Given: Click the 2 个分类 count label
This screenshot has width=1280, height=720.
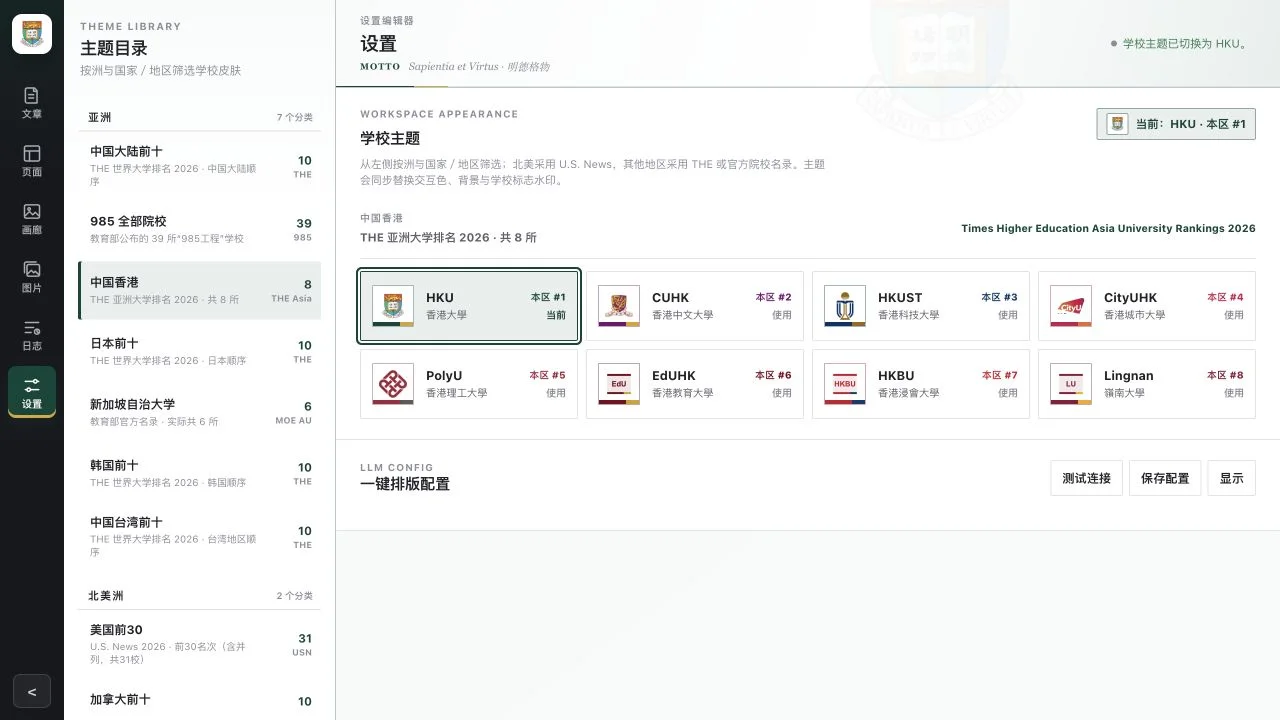Looking at the screenshot, I should click(294, 596).
